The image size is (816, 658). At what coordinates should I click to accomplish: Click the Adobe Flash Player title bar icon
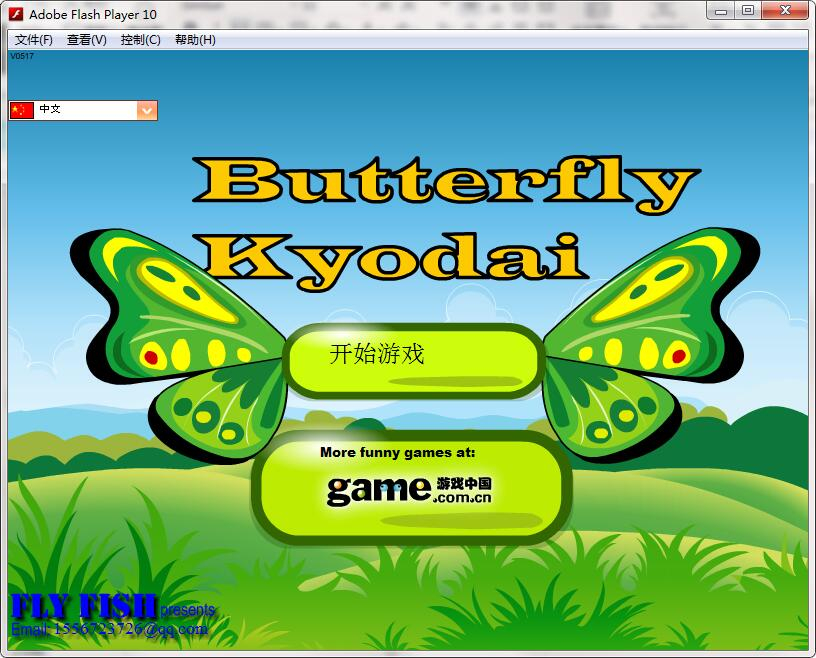coord(16,14)
